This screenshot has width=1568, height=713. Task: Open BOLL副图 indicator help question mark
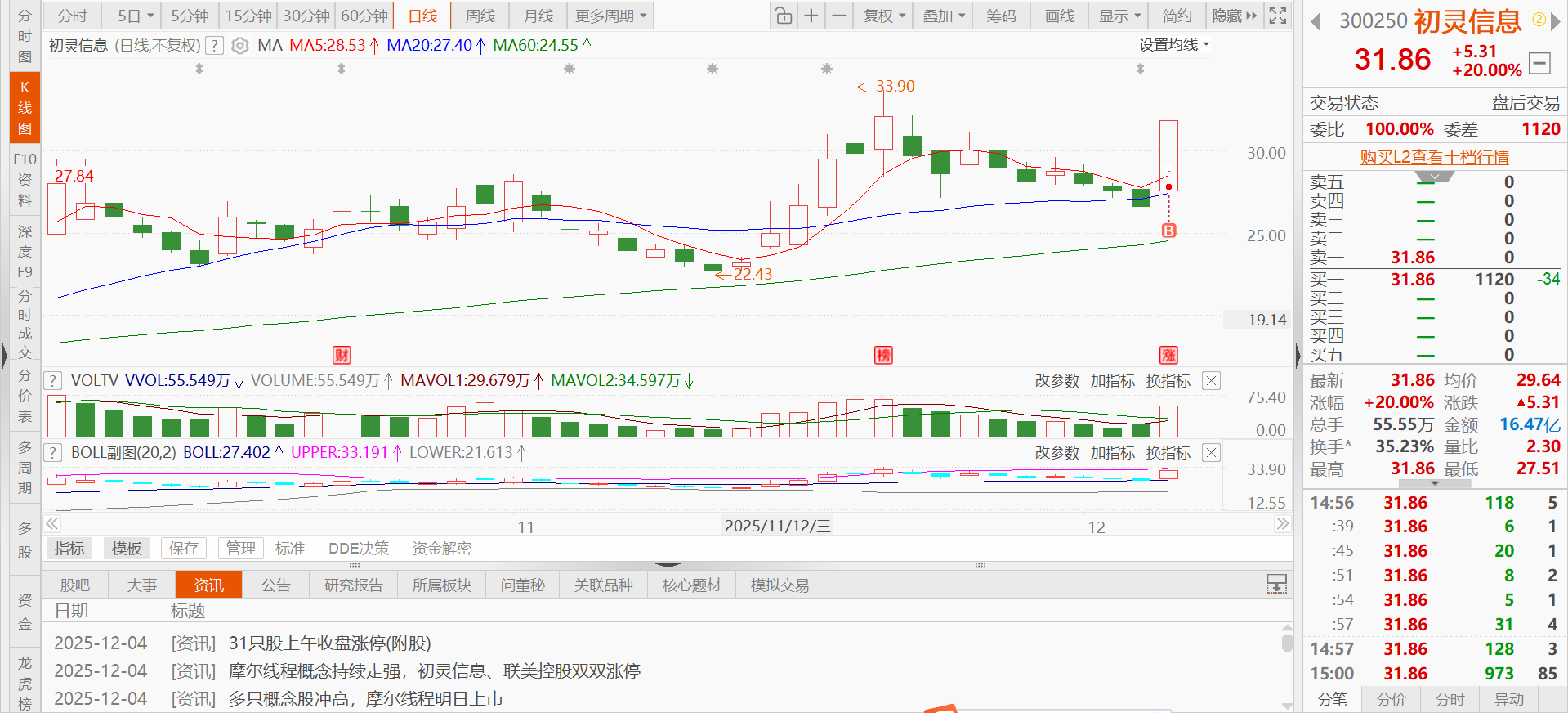(x=53, y=453)
